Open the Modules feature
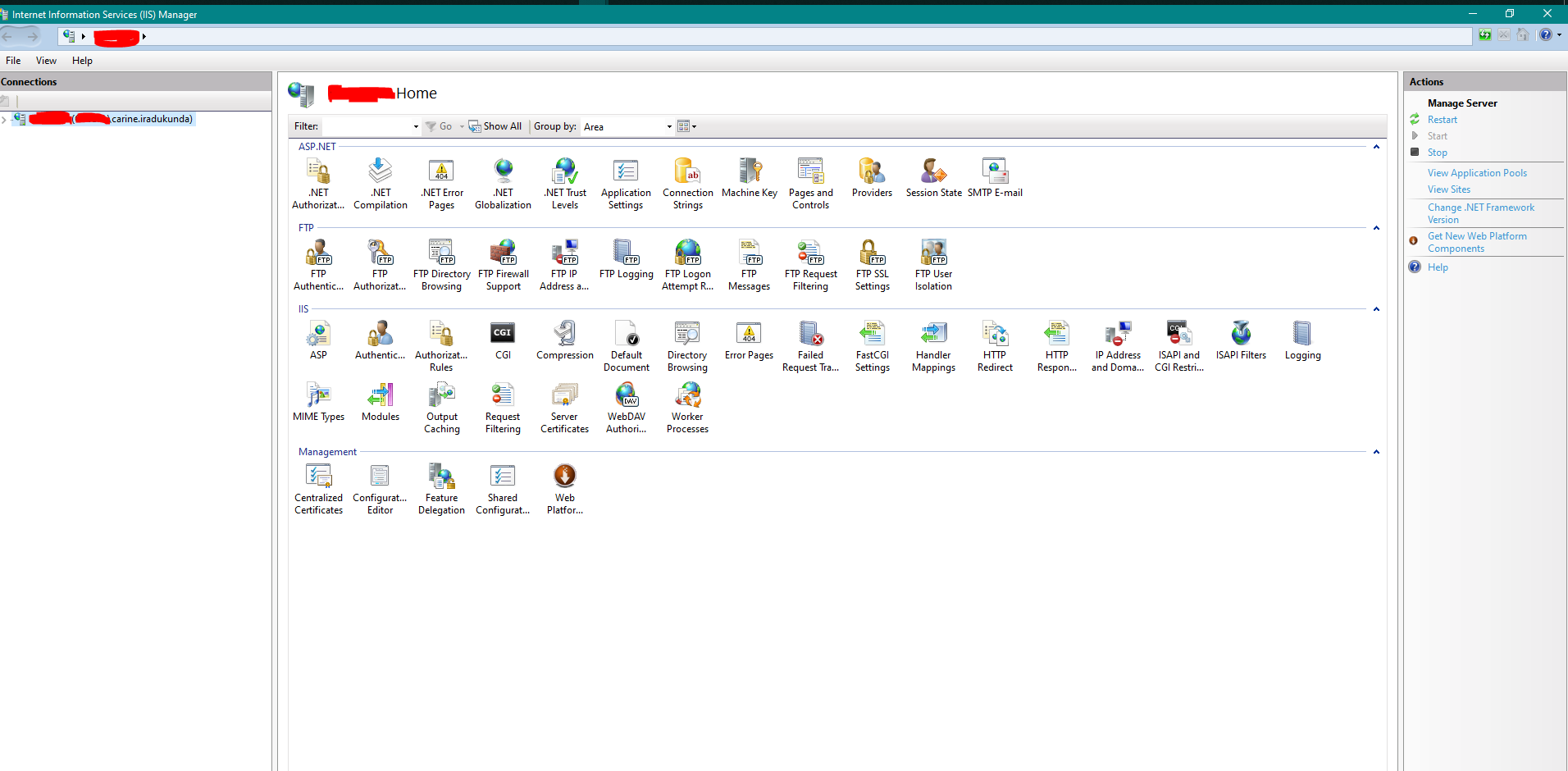The height and width of the screenshot is (771, 1568). pos(381,402)
